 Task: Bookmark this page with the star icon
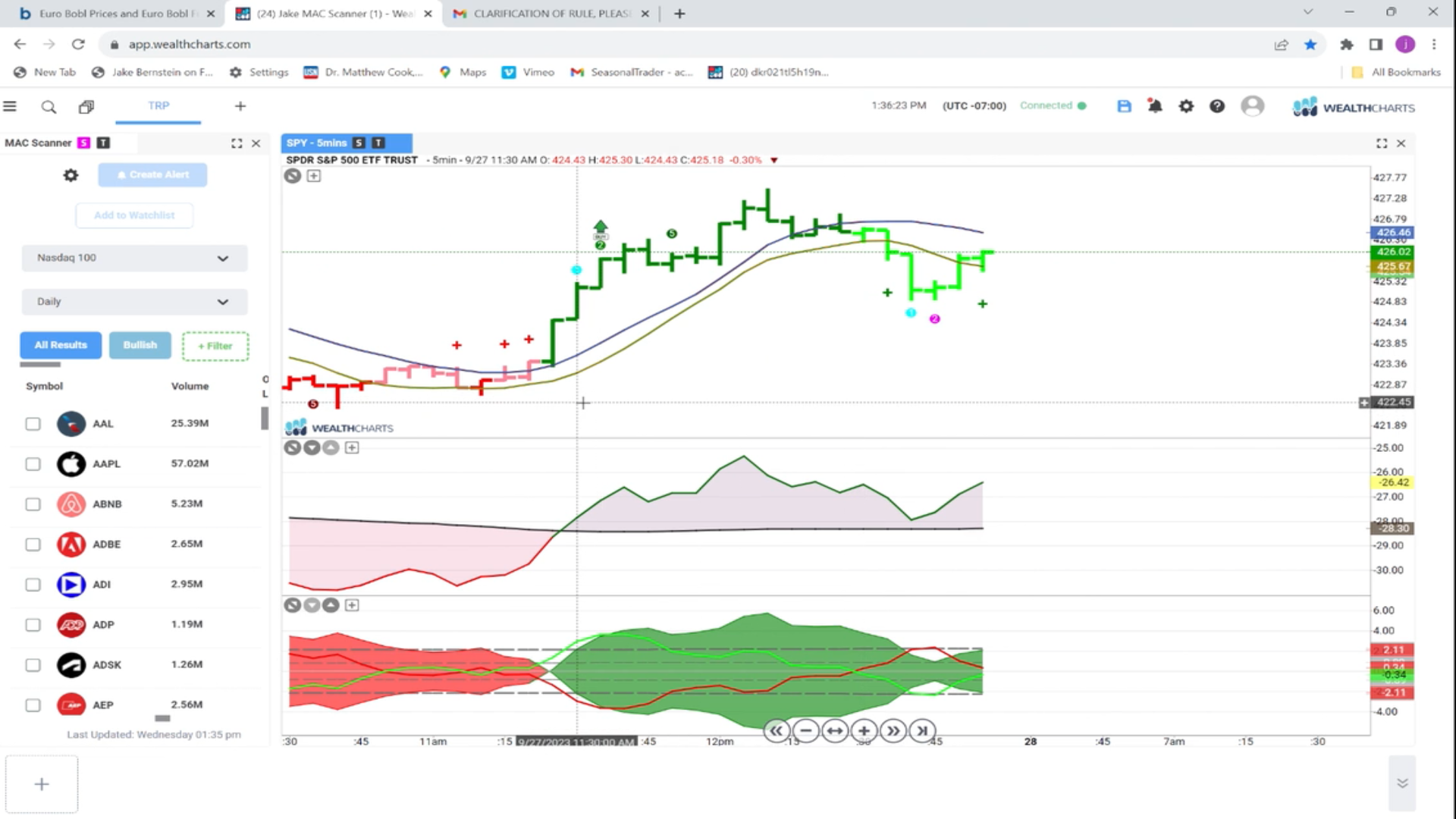coord(1310,44)
